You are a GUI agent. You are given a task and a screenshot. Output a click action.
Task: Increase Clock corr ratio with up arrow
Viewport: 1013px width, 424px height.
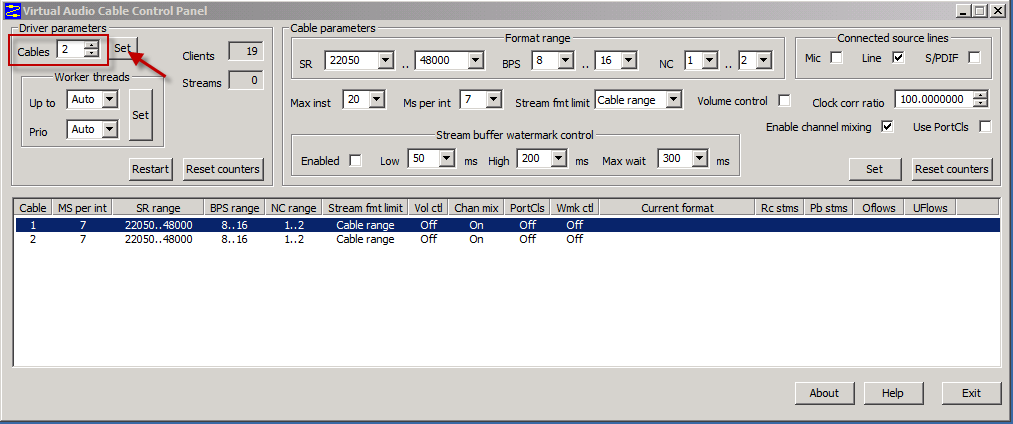tap(981, 96)
